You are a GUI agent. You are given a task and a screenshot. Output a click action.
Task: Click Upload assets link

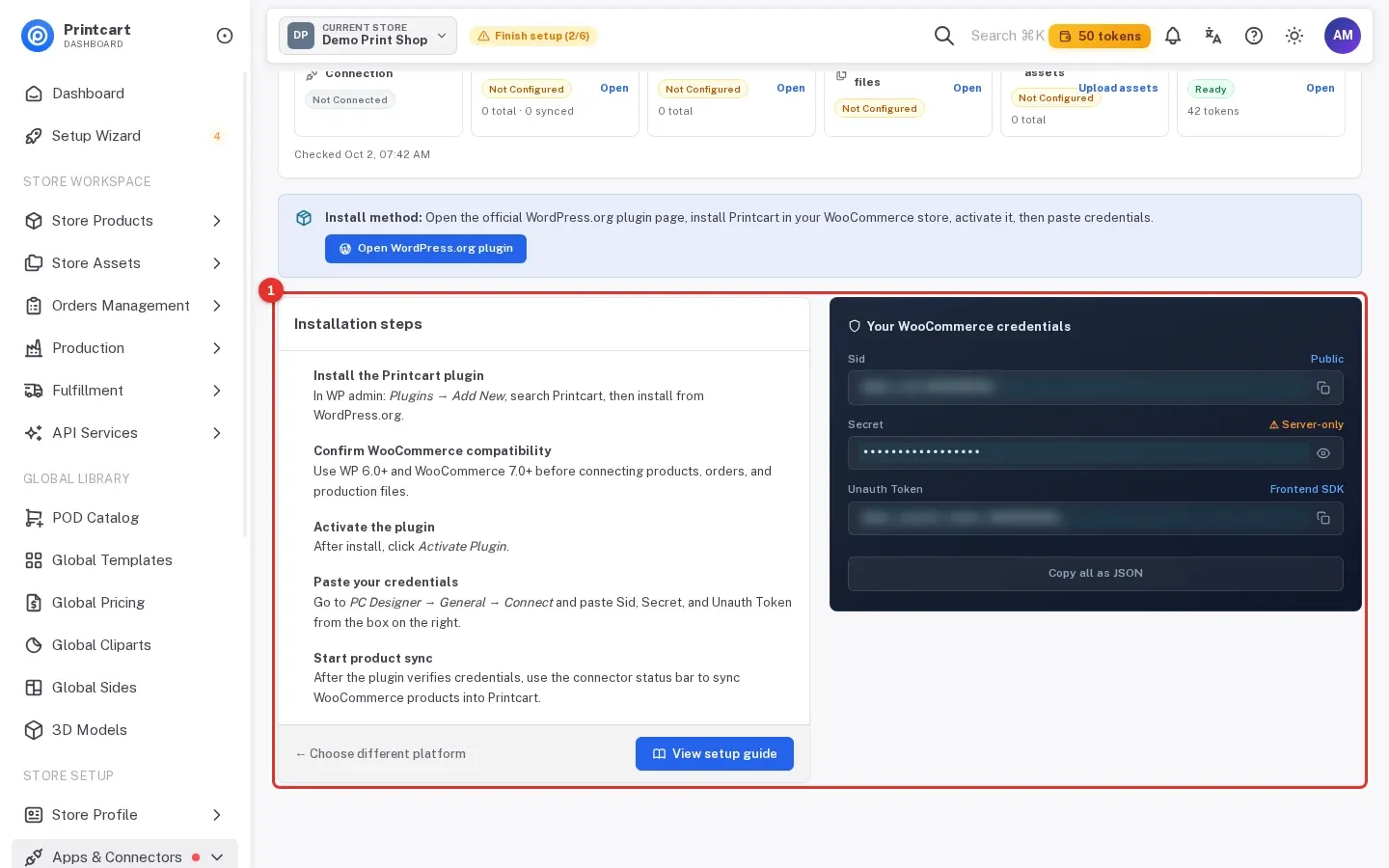pyautogui.click(x=1118, y=88)
